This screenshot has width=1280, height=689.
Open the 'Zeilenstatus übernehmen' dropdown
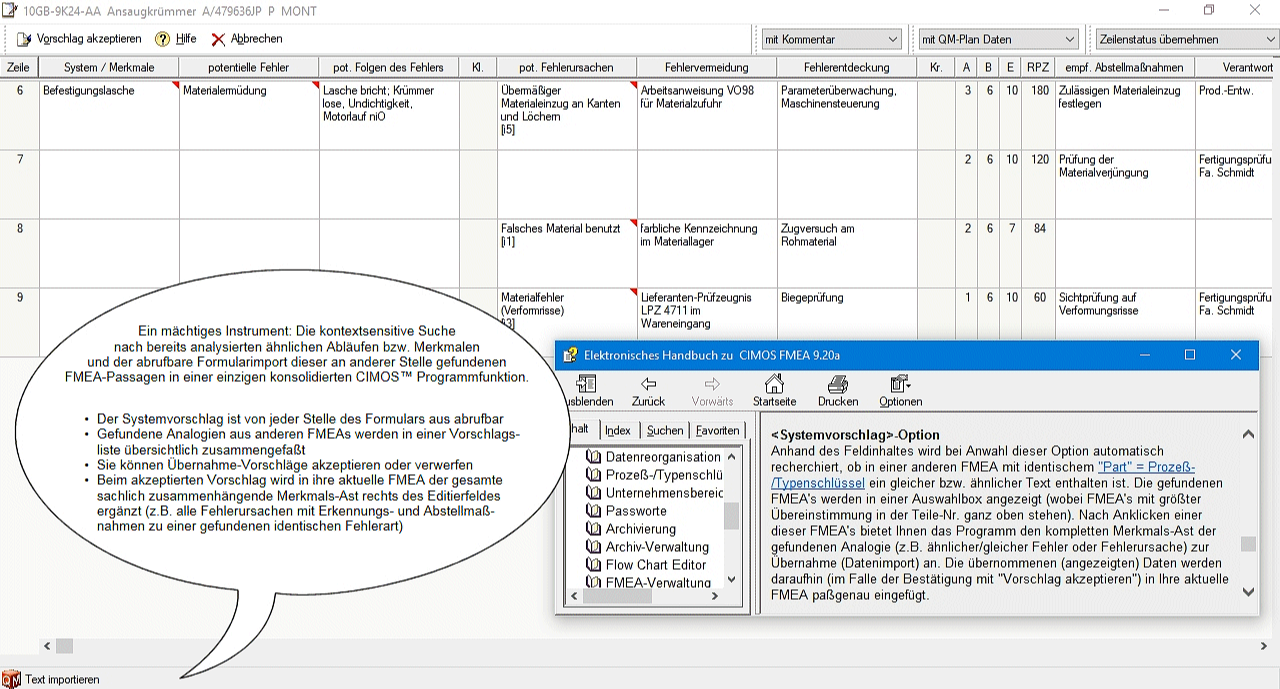1187,39
